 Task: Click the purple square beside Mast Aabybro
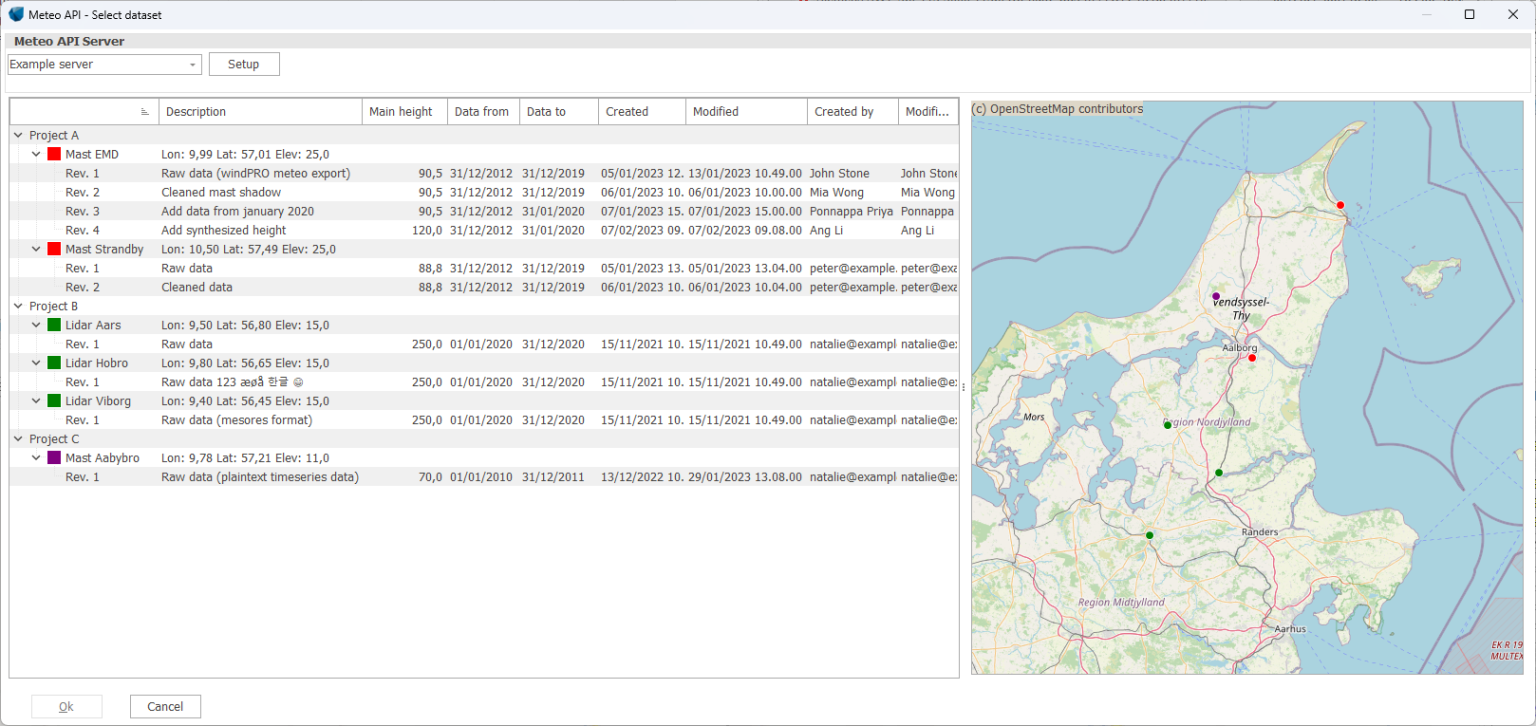(x=53, y=458)
